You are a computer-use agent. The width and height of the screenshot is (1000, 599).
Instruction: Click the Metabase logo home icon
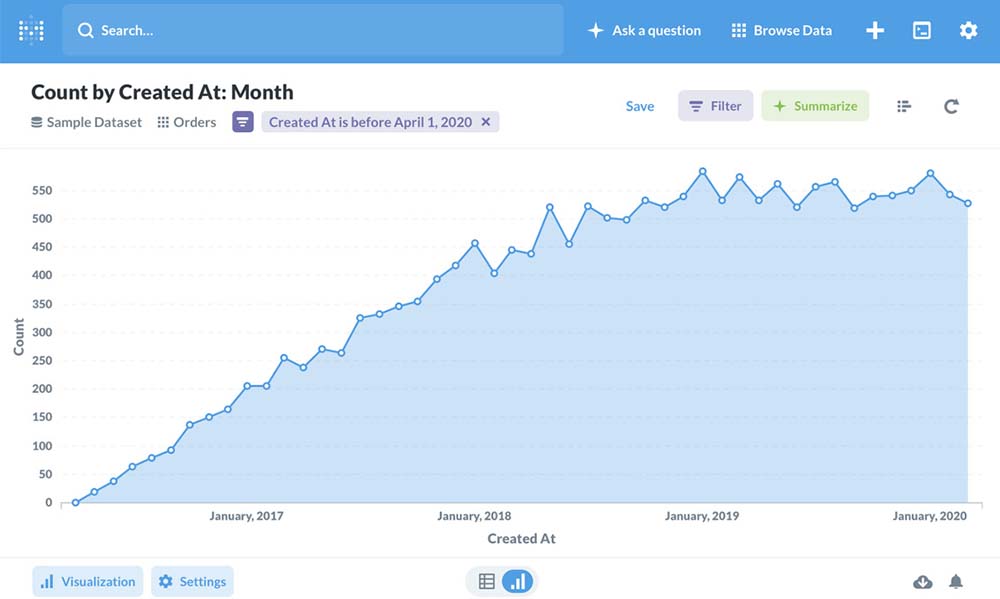click(x=31, y=30)
